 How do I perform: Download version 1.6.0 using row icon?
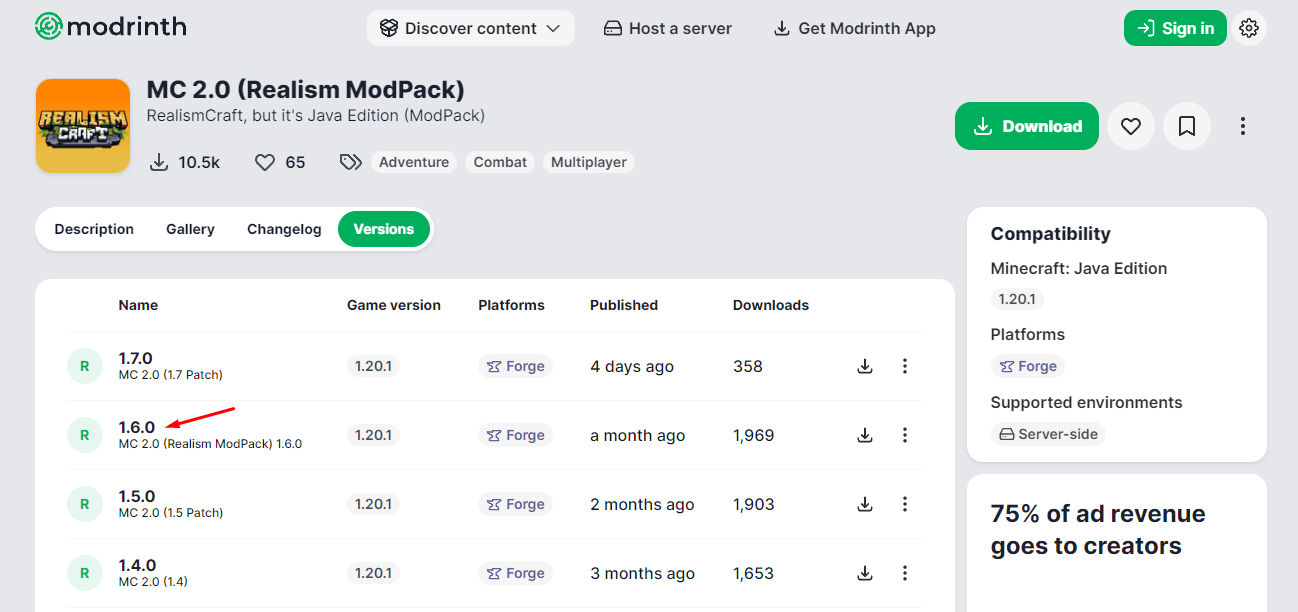pyautogui.click(x=865, y=435)
